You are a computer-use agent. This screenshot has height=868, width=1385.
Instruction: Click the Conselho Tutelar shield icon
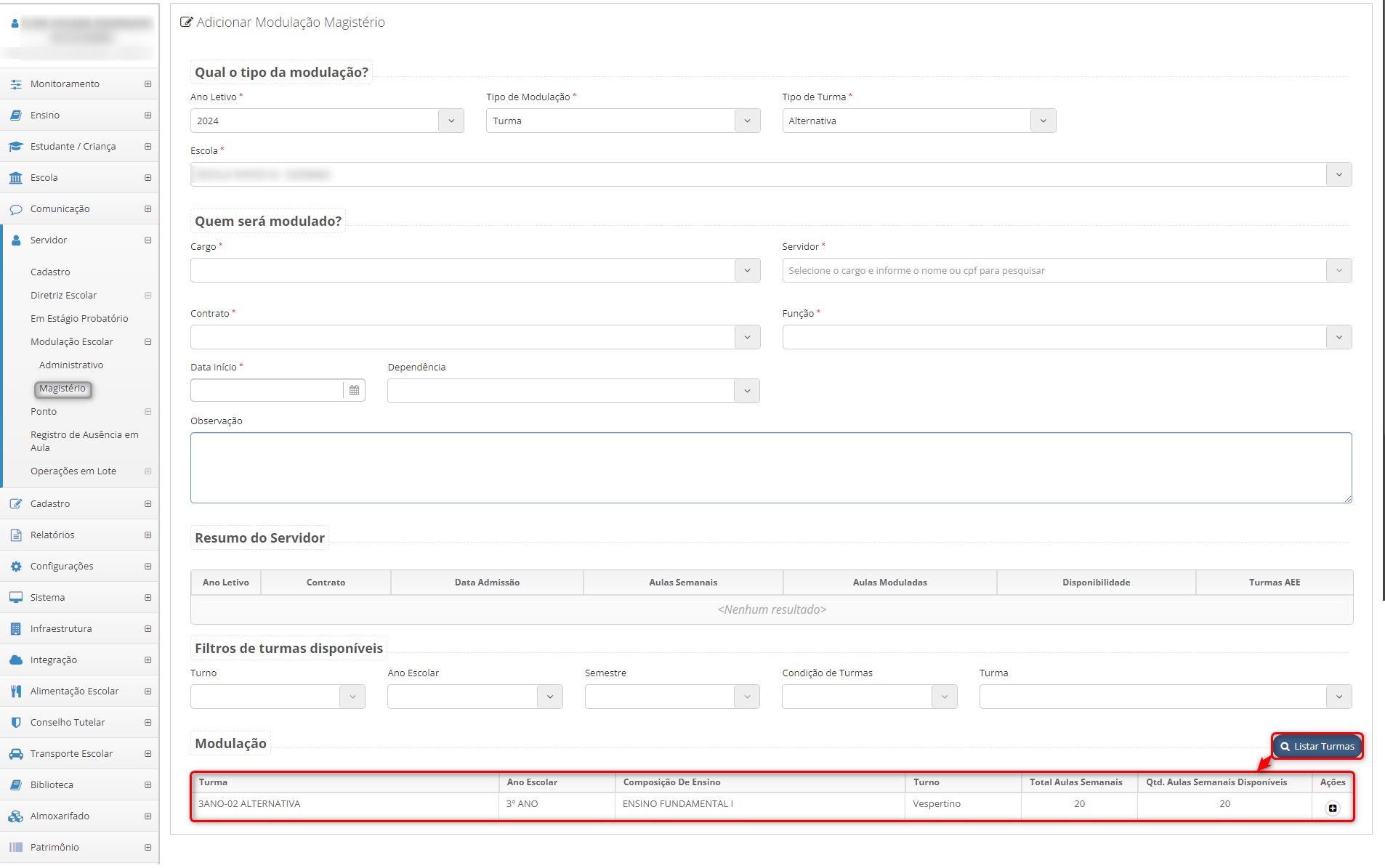coord(16,723)
